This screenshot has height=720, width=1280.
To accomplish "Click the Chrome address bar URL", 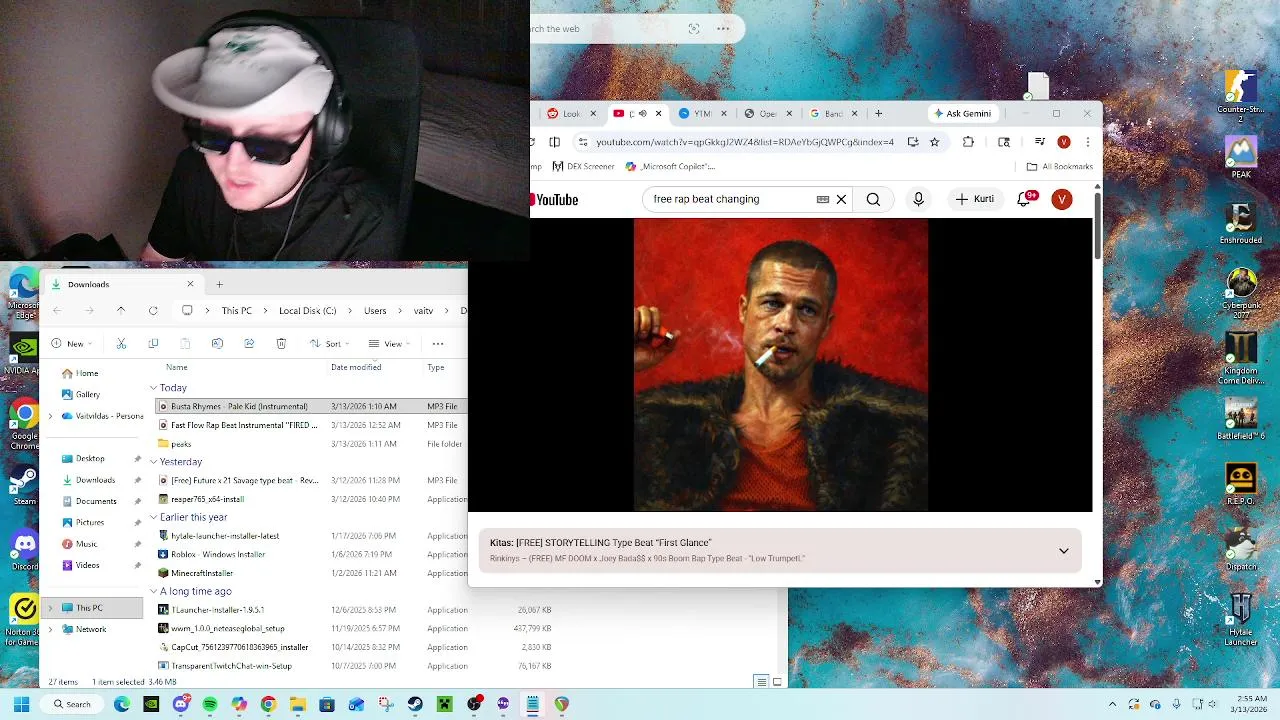I will click(745, 142).
